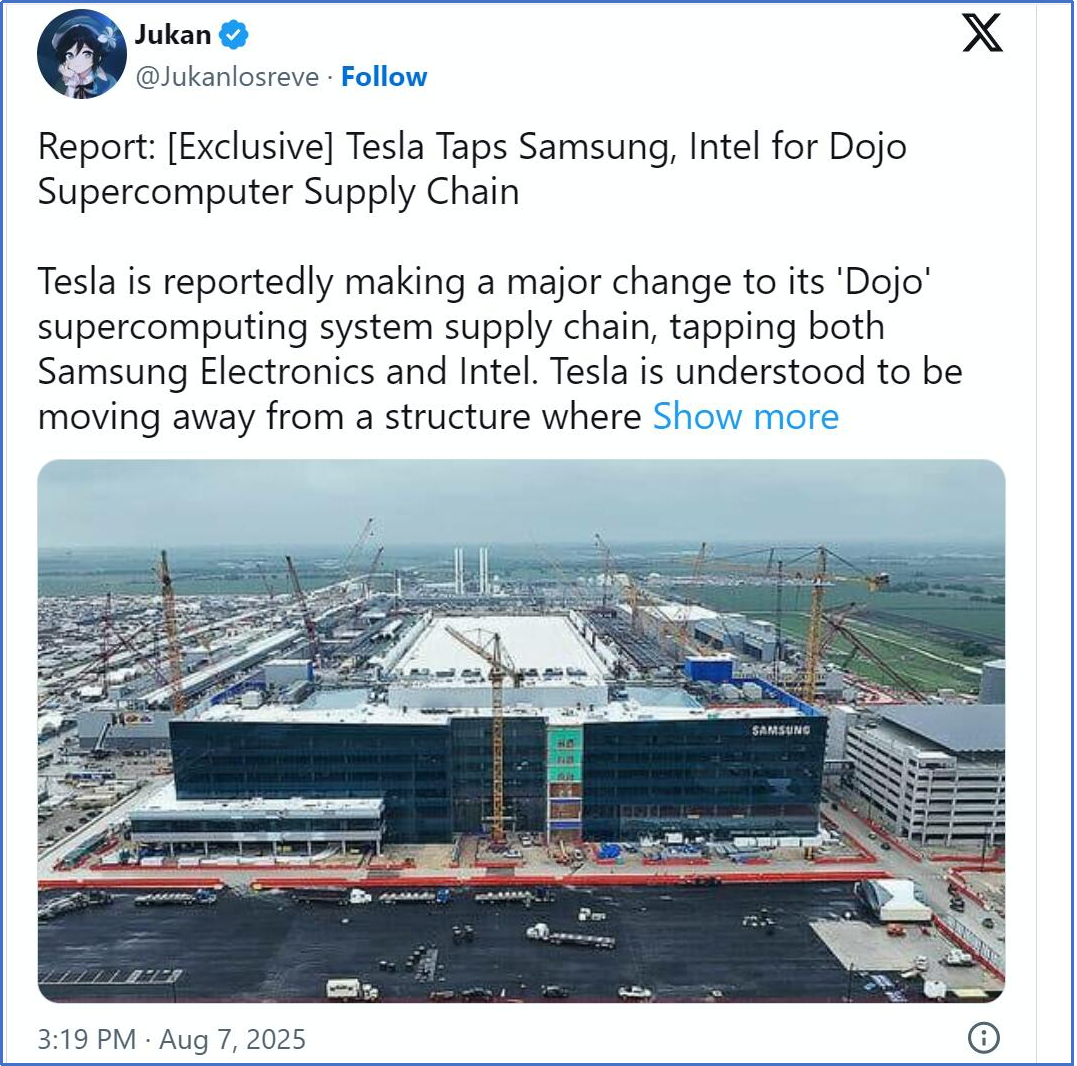
Task: Click the words 'Supercomputer Supply Chain' in the headline
Action: (278, 191)
